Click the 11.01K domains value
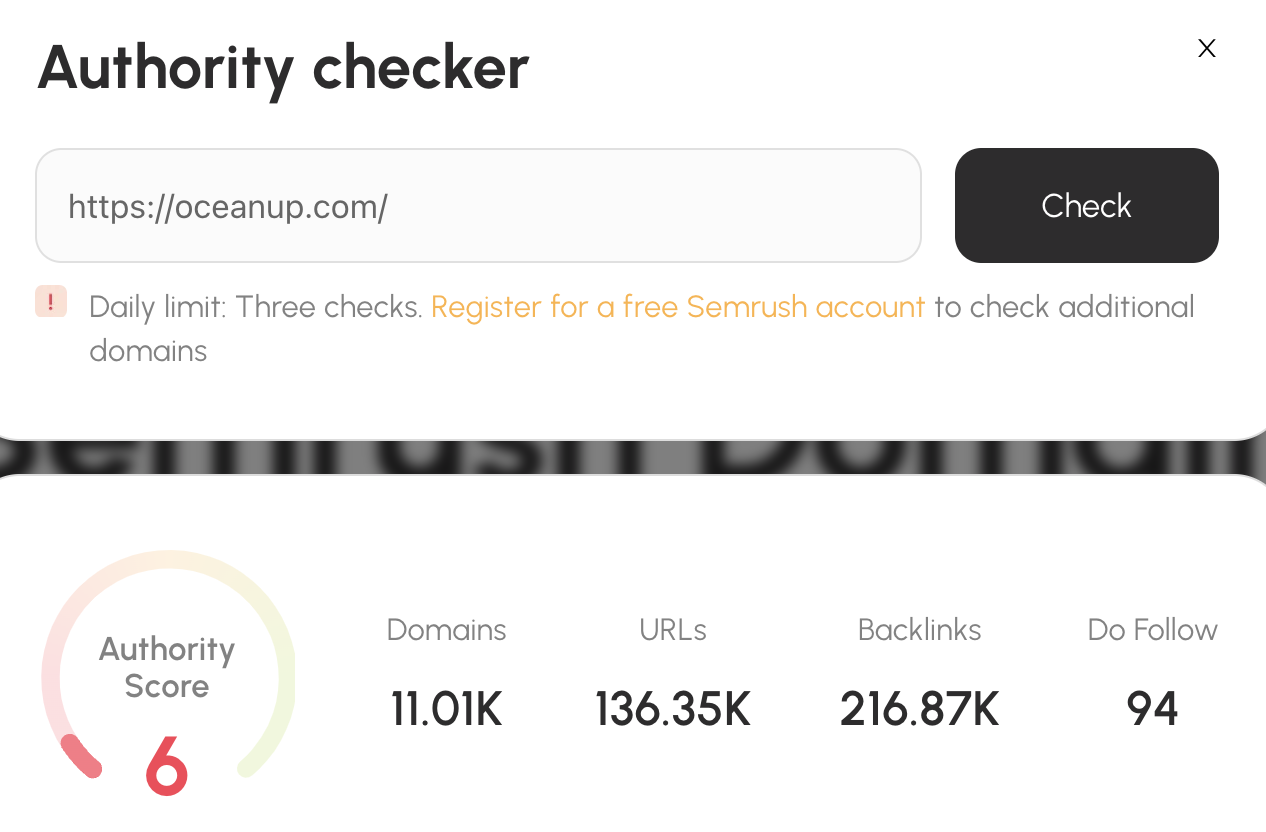The image size is (1266, 832). (x=446, y=709)
